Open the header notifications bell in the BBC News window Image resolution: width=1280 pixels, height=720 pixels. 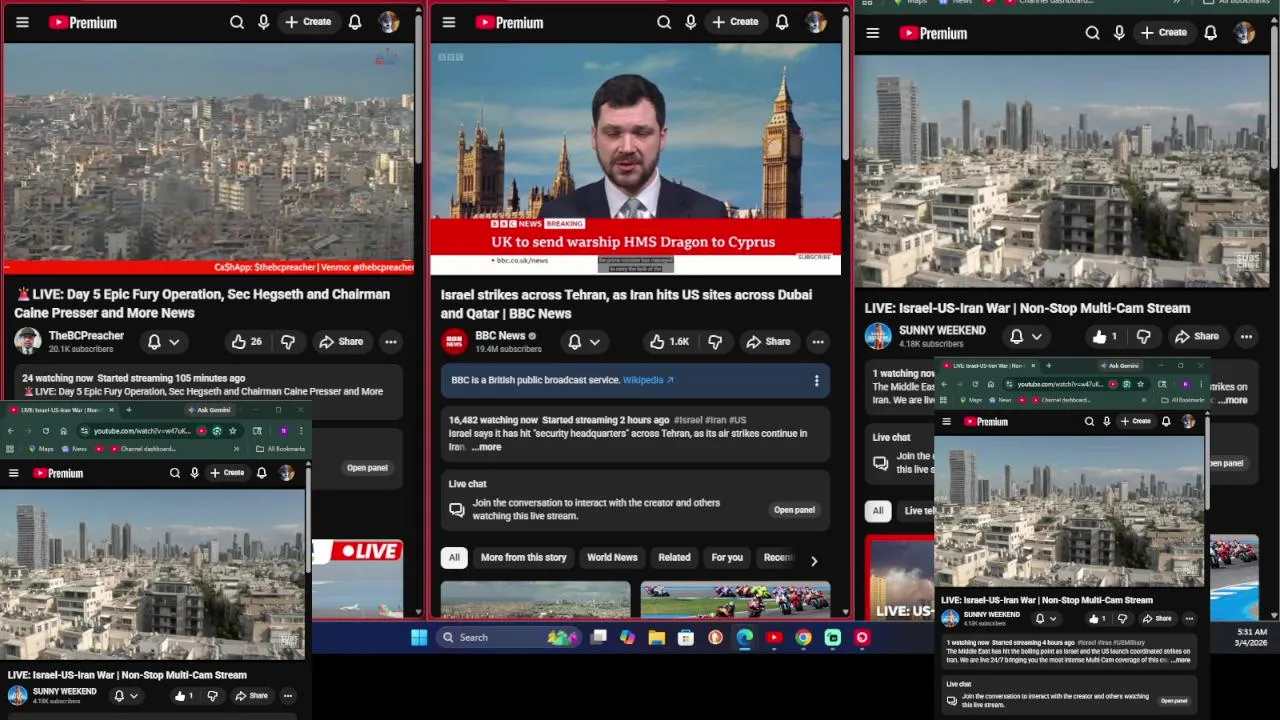pyautogui.click(x=782, y=22)
